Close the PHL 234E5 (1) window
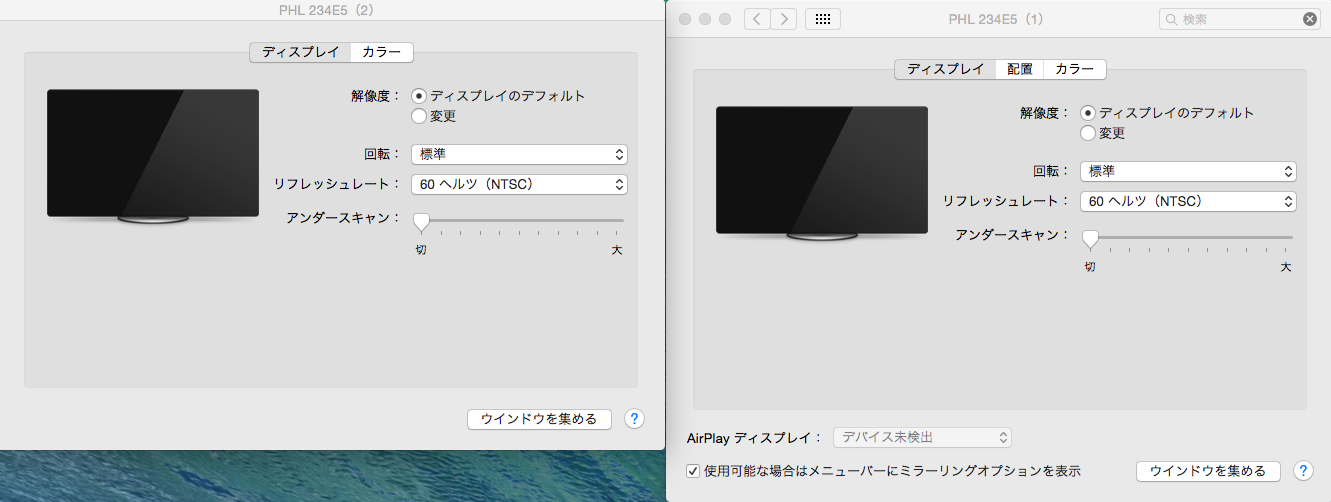 coord(685,19)
